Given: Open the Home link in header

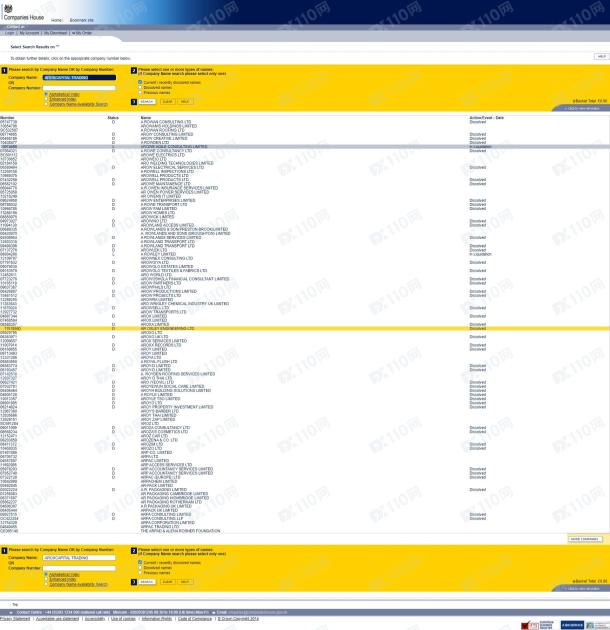Looking at the screenshot, I should click(x=57, y=20).
